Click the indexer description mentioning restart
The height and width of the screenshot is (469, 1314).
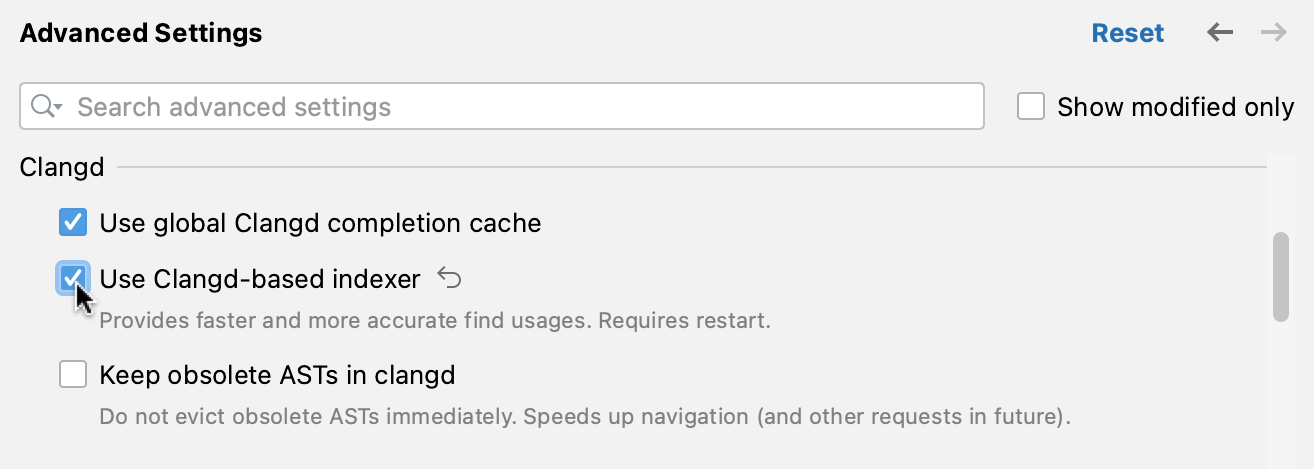tap(435, 321)
